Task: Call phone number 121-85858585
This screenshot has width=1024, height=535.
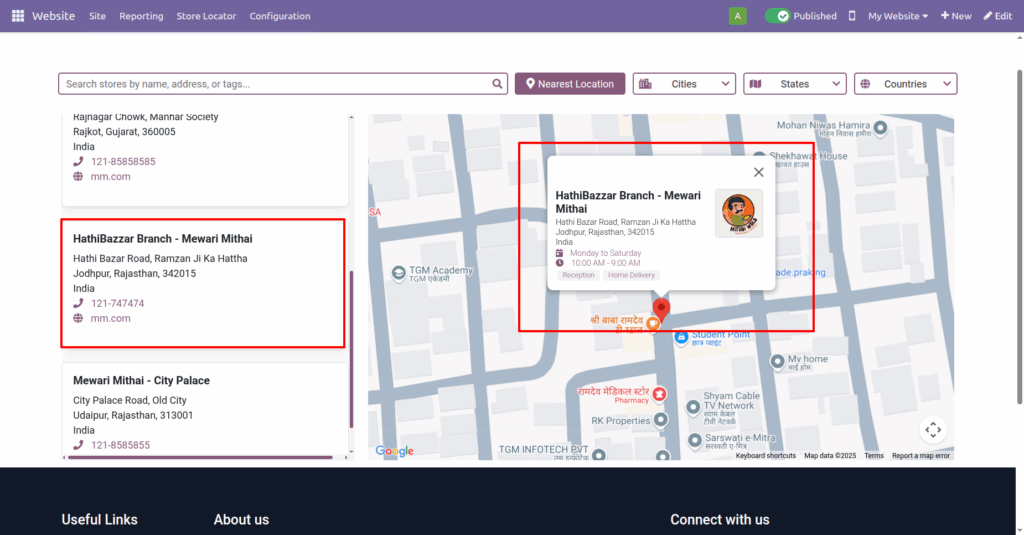Action: tap(123, 161)
